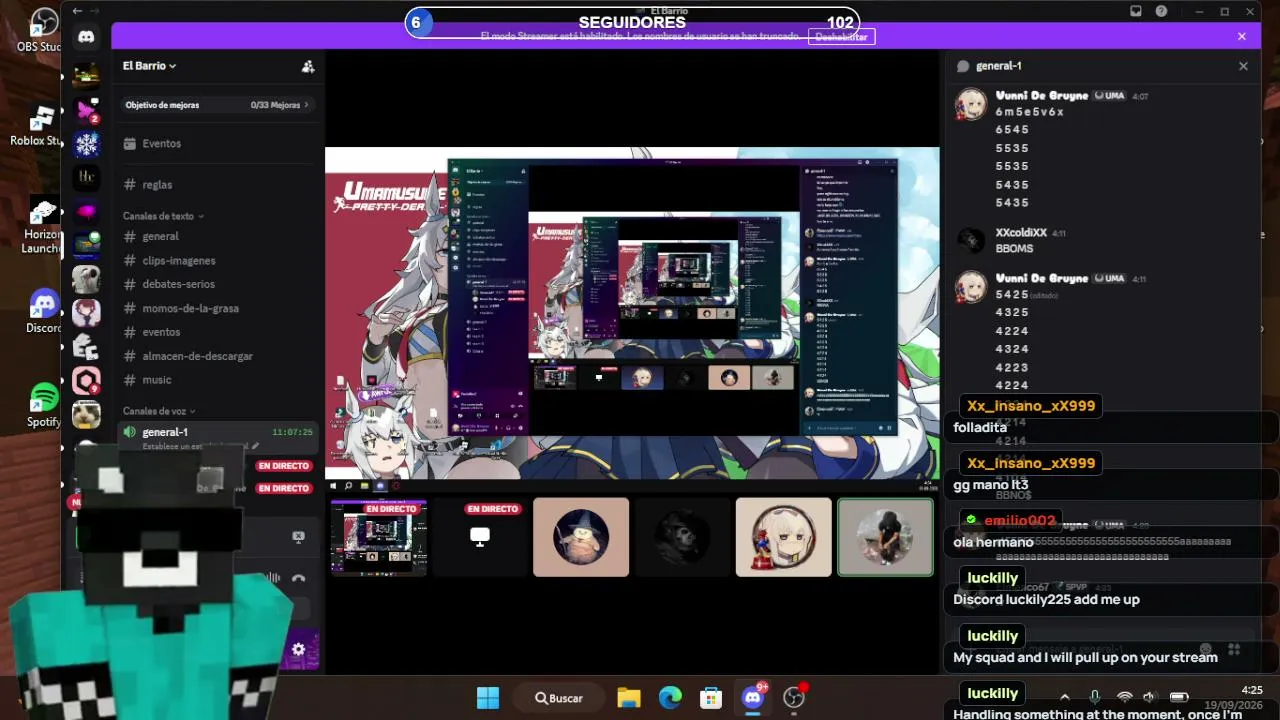Select the snowflake server icon
The width and height of the screenshot is (1280, 720).
tap(86, 144)
